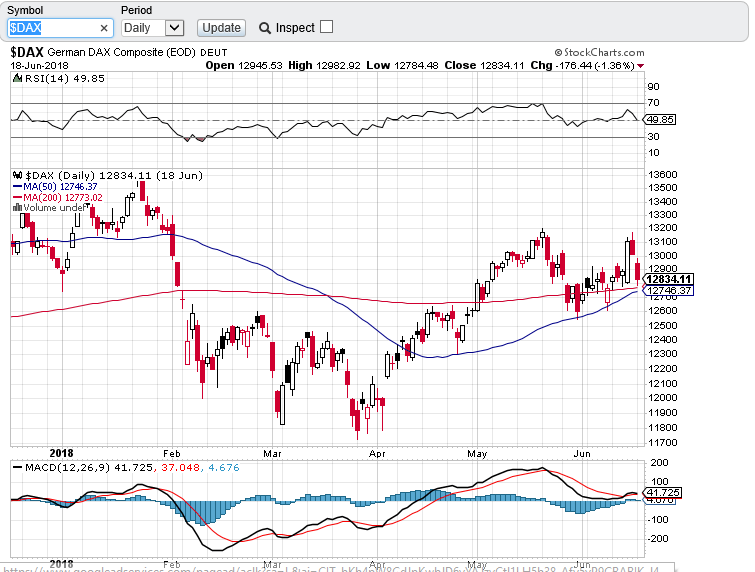Click the MACD histogram value 4.676
The image size is (755, 572).
tap(224, 468)
